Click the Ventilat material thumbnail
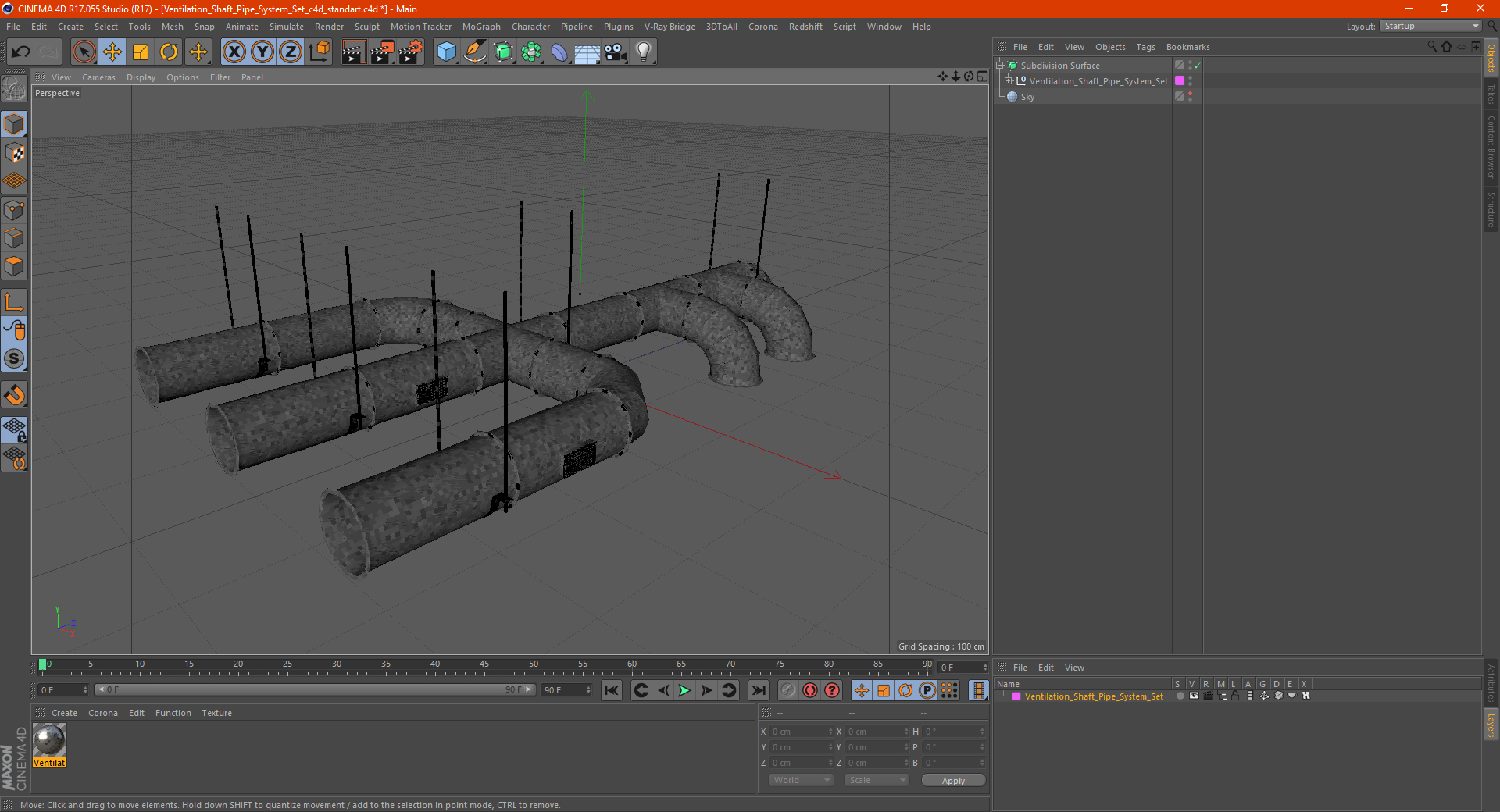Viewport: 1500px width, 812px height. [x=49, y=740]
